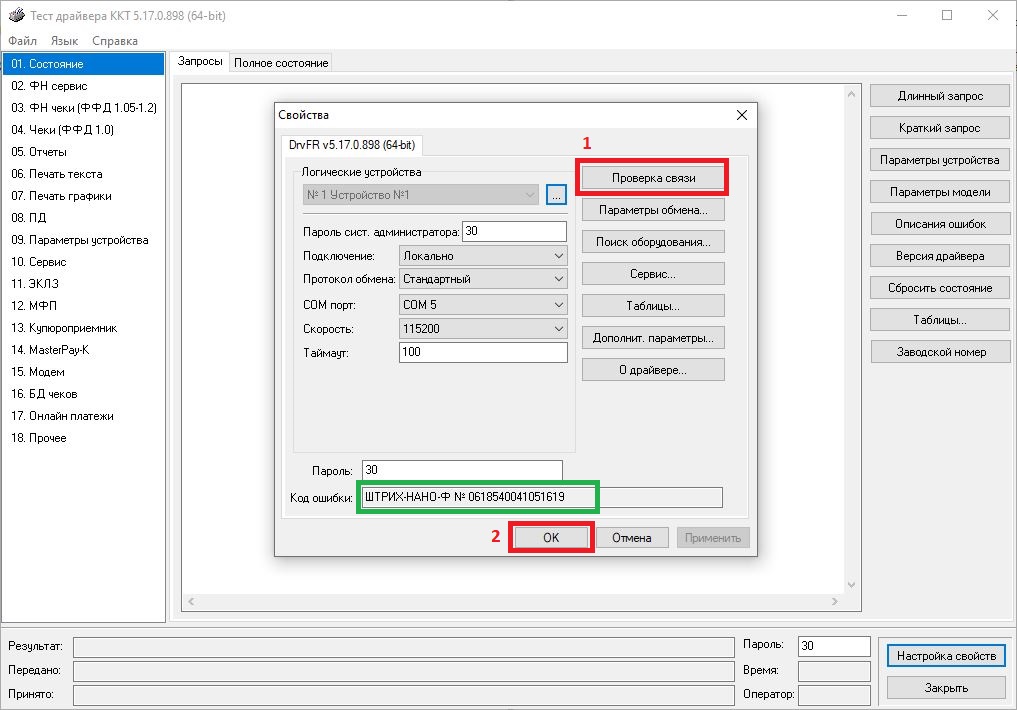Viewport: 1017px width, 710px height.
Task: Click the Пароль сист. администратора field
Action: [x=514, y=231]
